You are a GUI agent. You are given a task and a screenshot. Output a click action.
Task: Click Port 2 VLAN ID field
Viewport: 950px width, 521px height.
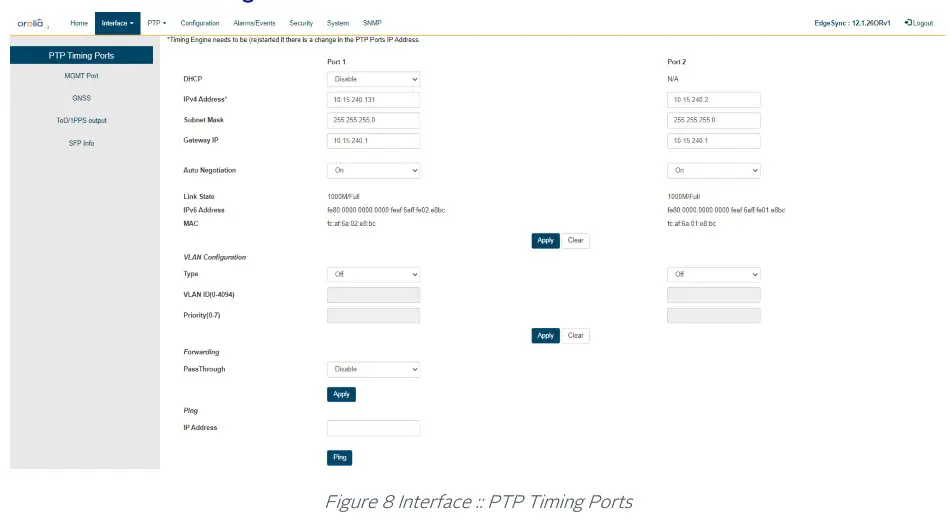(714, 295)
